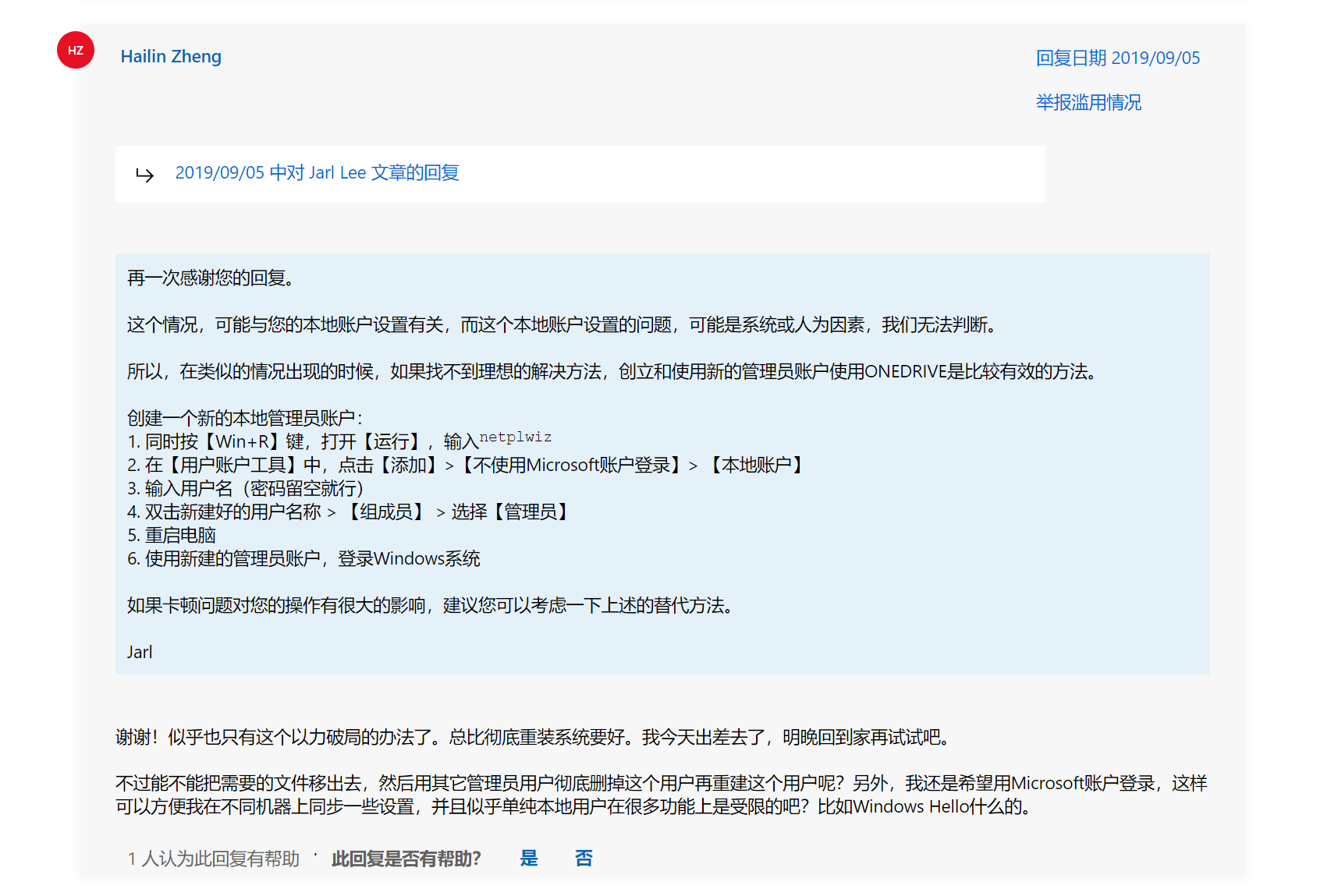The width and height of the screenshot is (1338, 896).
Task: Click the netplwiz command text
Action: click(x=515, y=437)
